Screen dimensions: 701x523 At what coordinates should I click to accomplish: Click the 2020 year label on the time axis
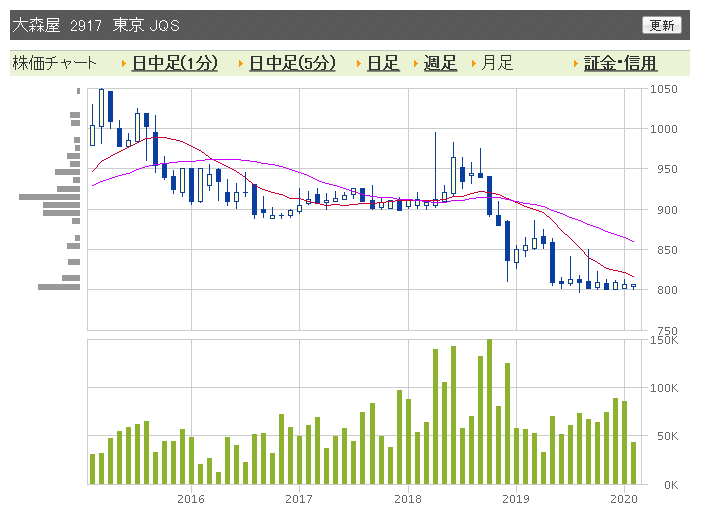pos(623,498)
